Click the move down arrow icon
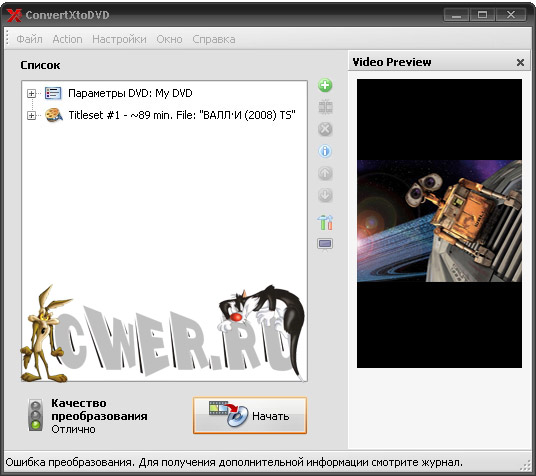Image resolution: width=536 pixels, height=476 pixels. [325, 195]
